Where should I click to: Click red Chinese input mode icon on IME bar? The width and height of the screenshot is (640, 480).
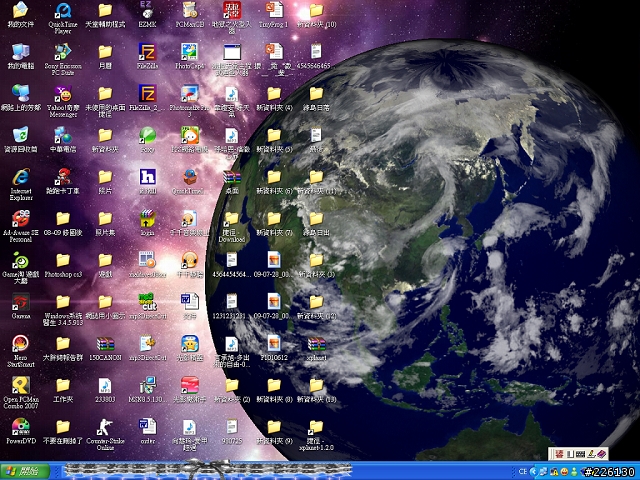click(559, 454)
